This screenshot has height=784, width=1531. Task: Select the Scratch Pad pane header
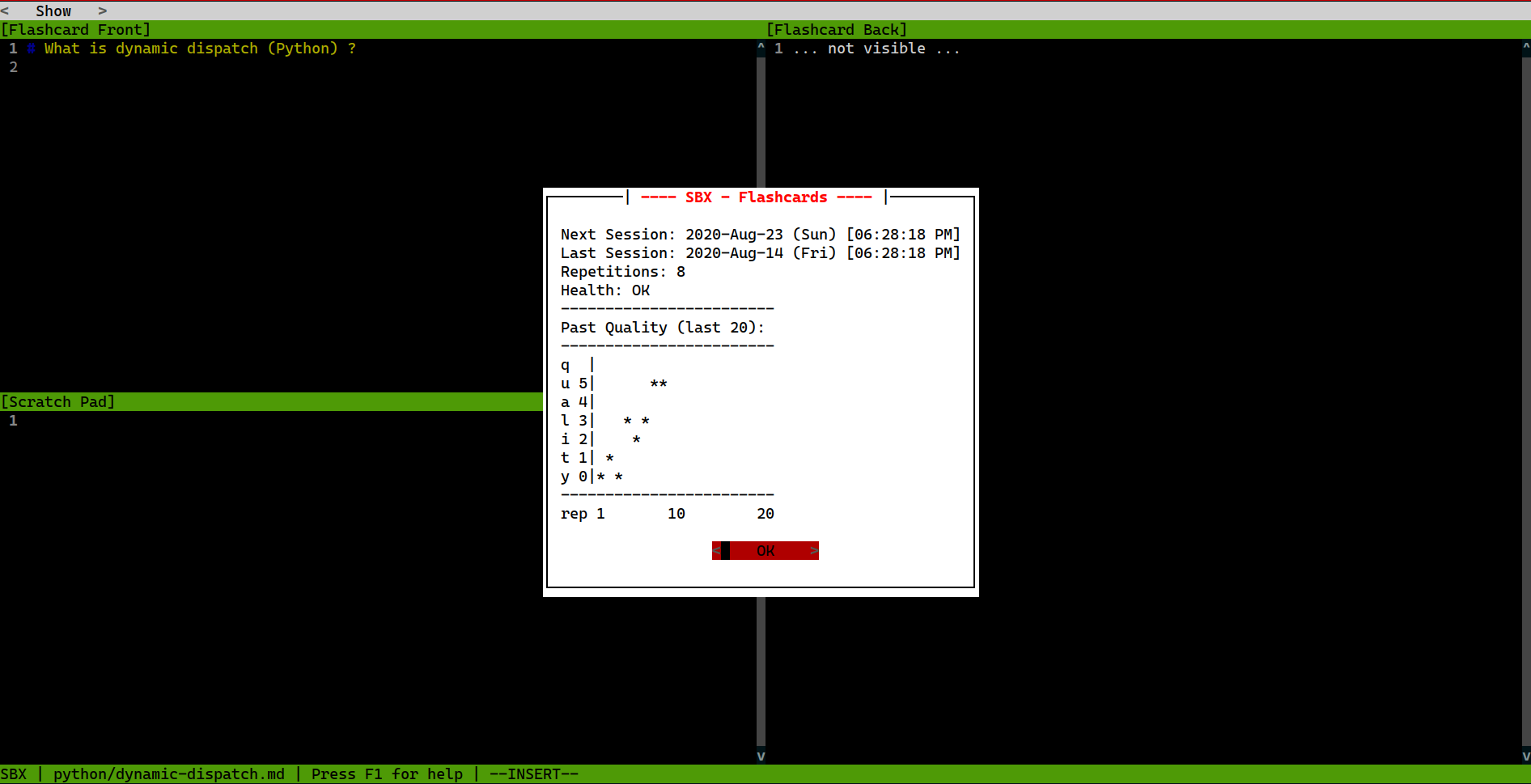coord(58,402)
